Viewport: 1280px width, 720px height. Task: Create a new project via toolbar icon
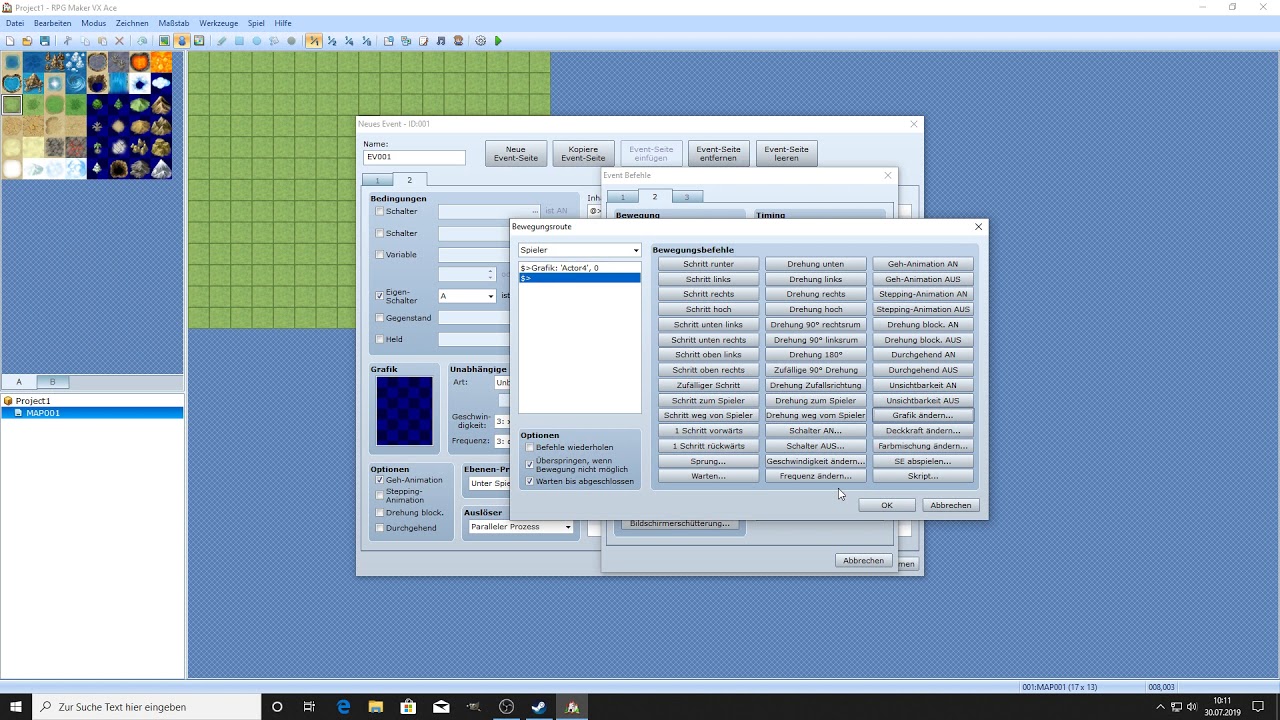[x=9, y=41]
